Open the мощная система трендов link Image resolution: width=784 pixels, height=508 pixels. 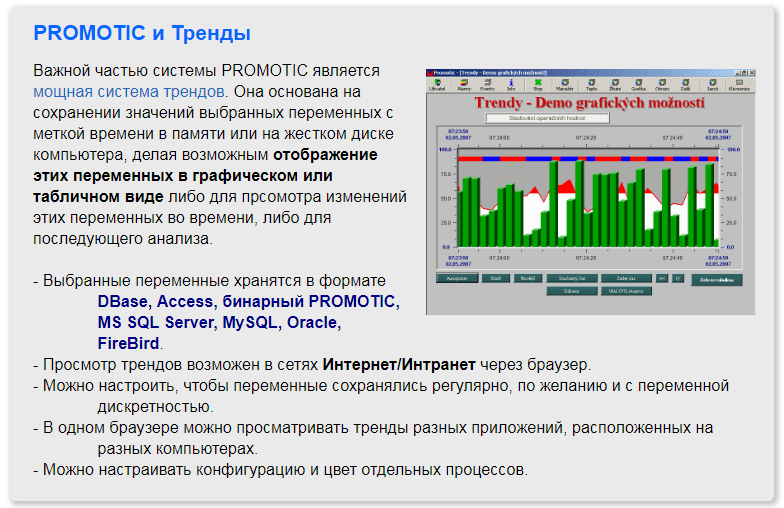point(129,91)
